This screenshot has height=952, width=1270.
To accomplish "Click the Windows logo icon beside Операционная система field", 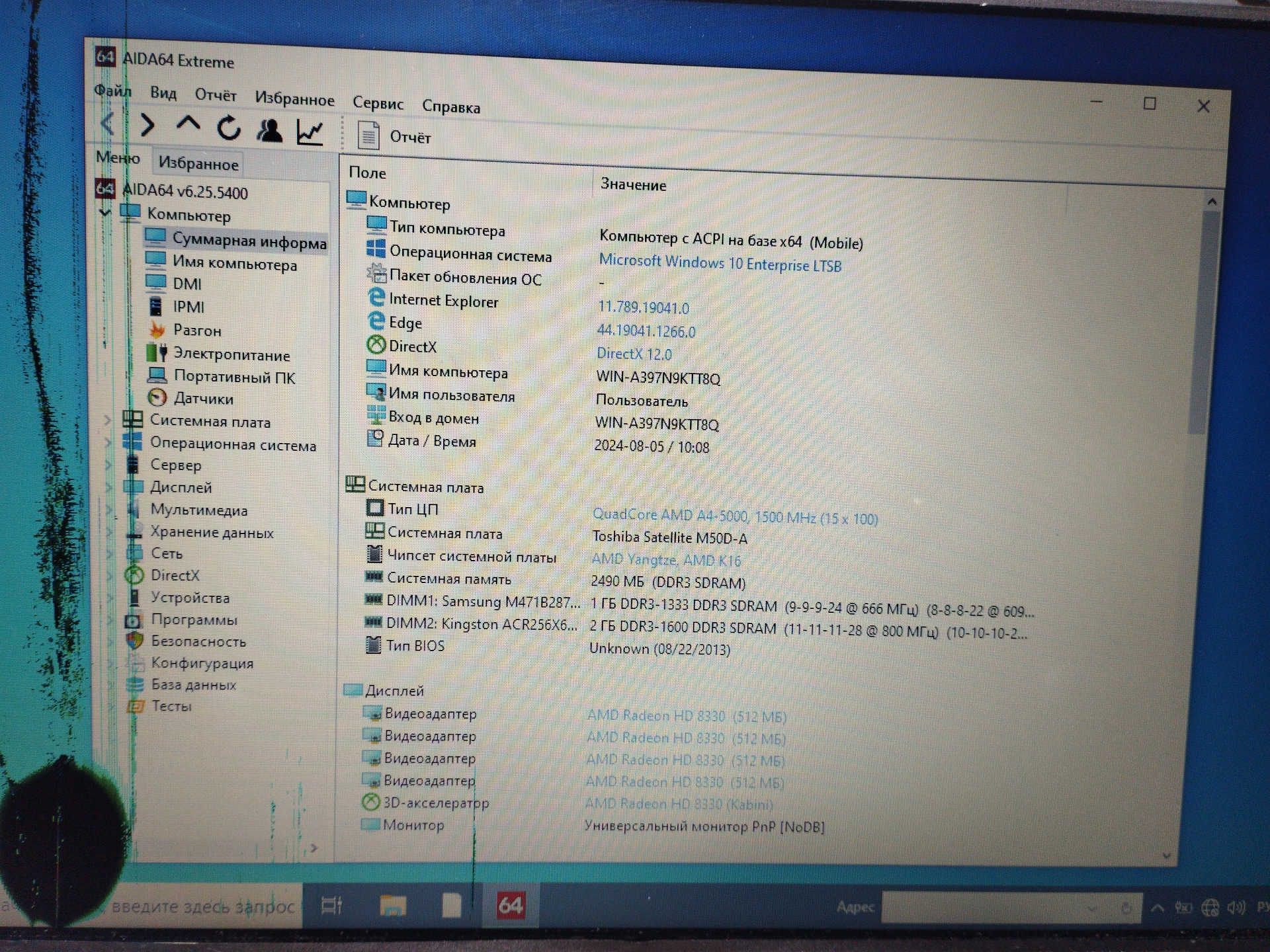I will 376,249.
